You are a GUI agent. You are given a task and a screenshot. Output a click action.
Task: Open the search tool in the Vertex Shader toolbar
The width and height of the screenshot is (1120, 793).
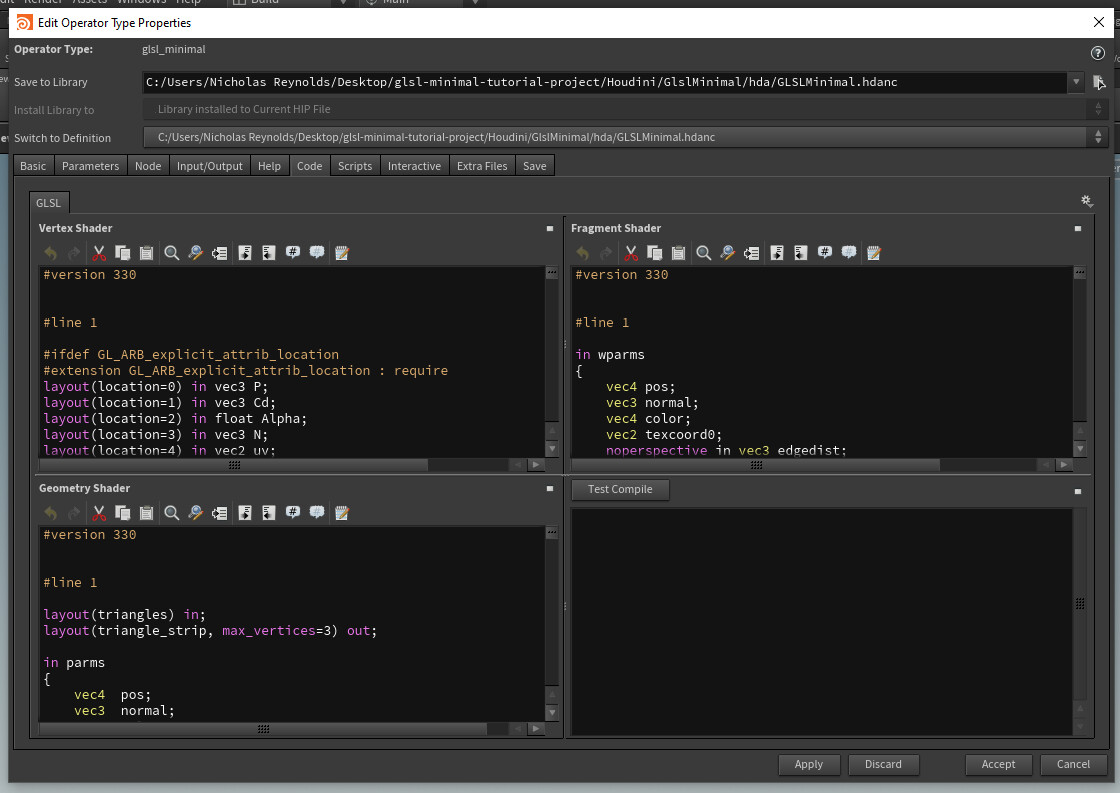(x=170, y=253)
